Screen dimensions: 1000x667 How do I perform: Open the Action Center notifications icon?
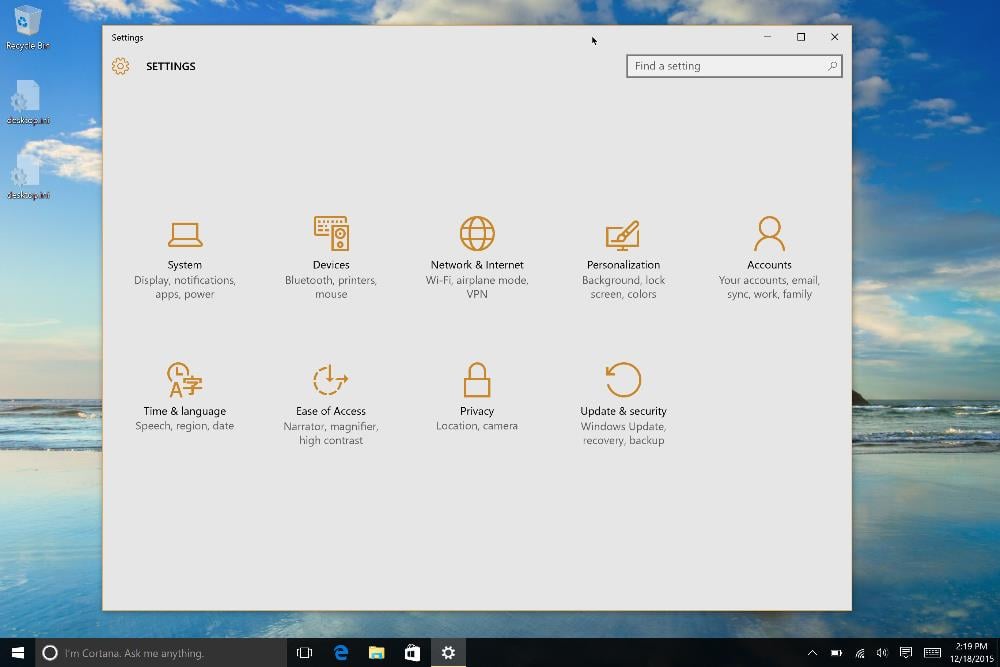click(906, 653)
